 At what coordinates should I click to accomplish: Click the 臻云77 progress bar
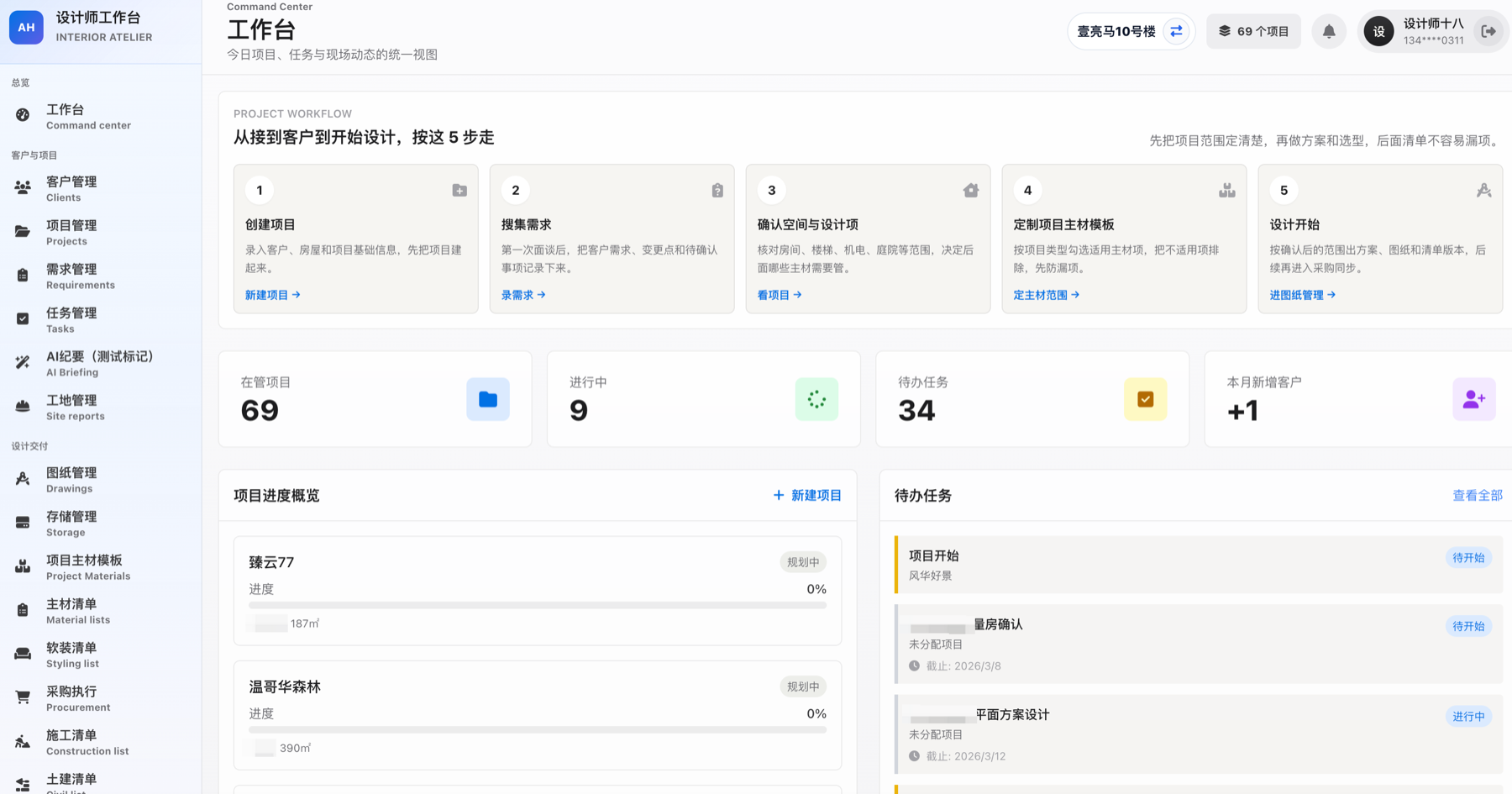(x=538, y=605)
